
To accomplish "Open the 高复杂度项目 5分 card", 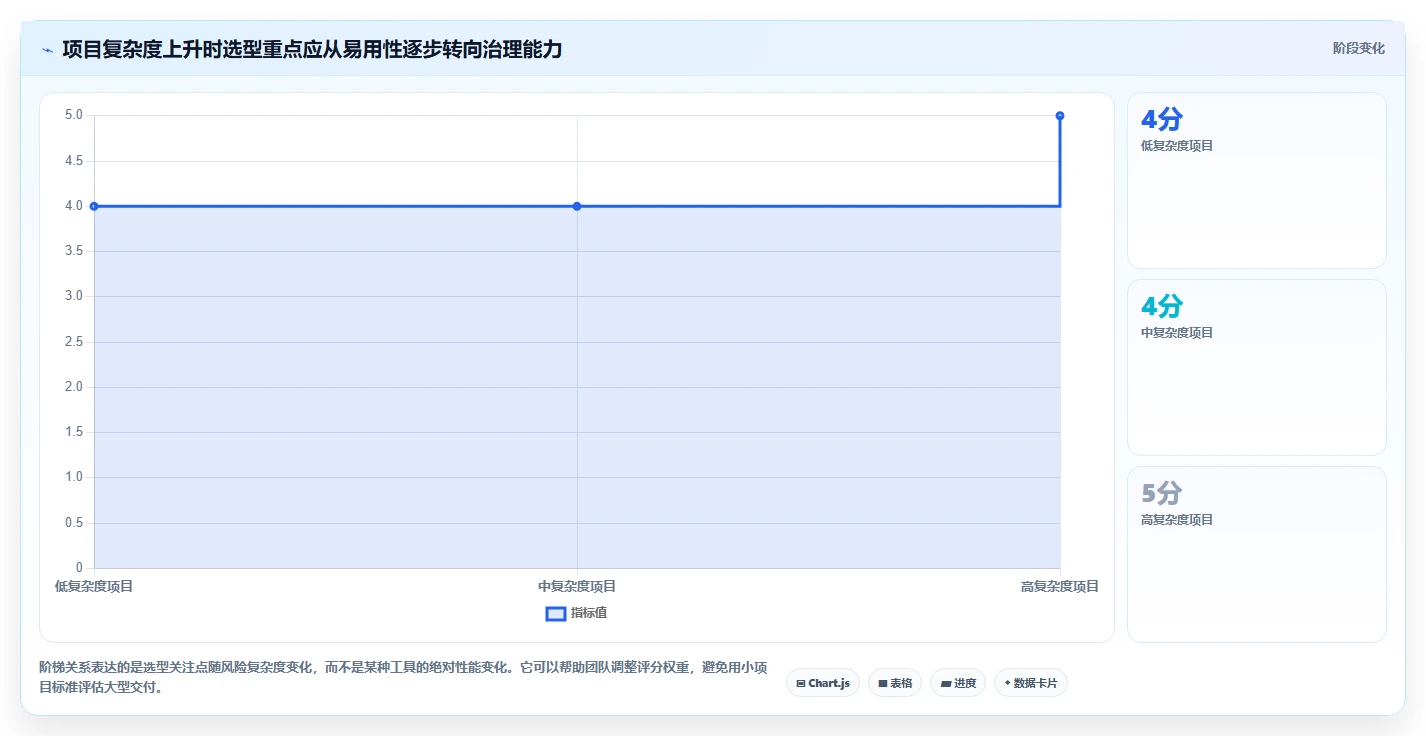I will pyautogui.click(x=1257, y=555).
